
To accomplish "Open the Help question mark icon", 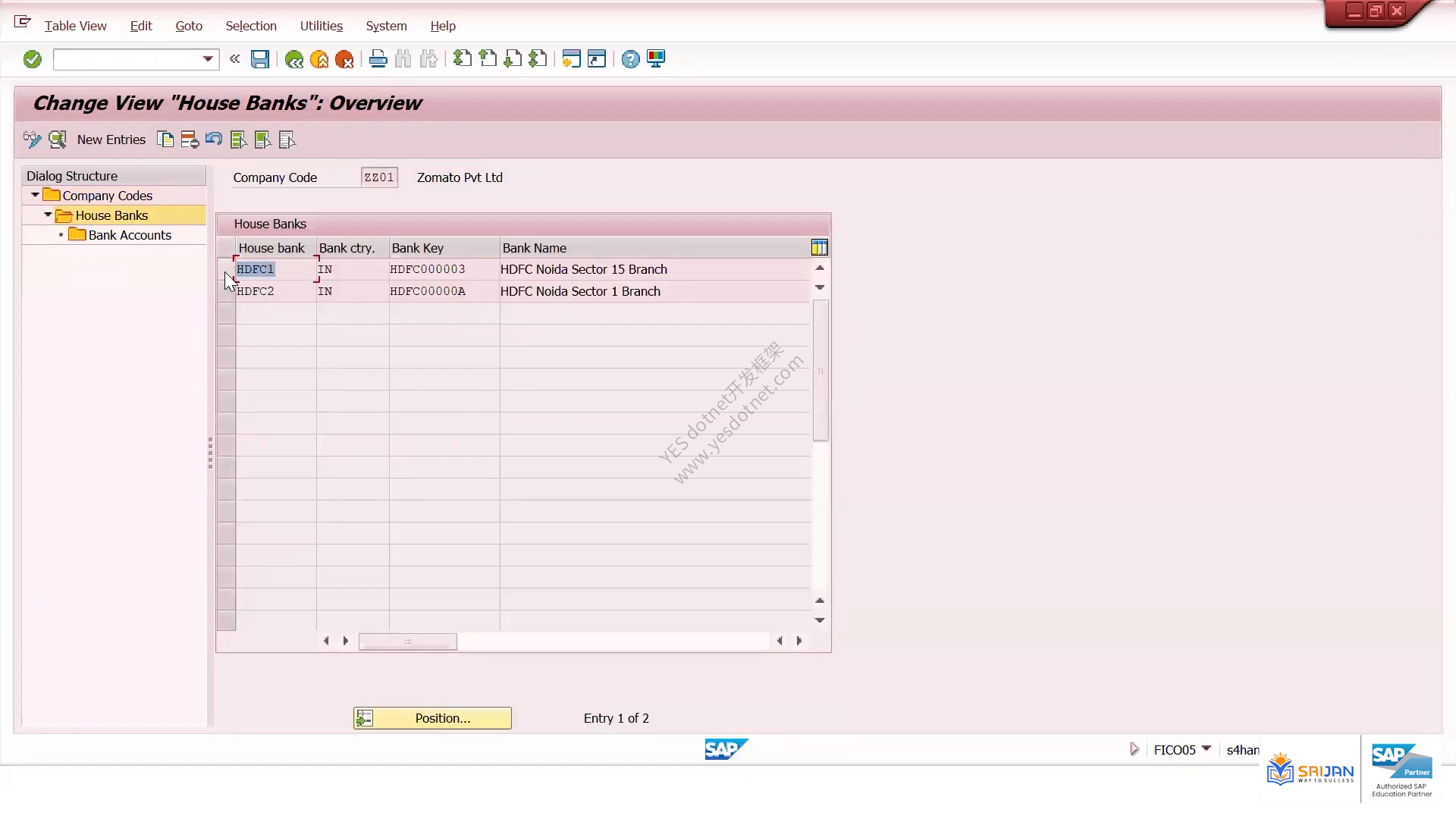I will [630, 59].
